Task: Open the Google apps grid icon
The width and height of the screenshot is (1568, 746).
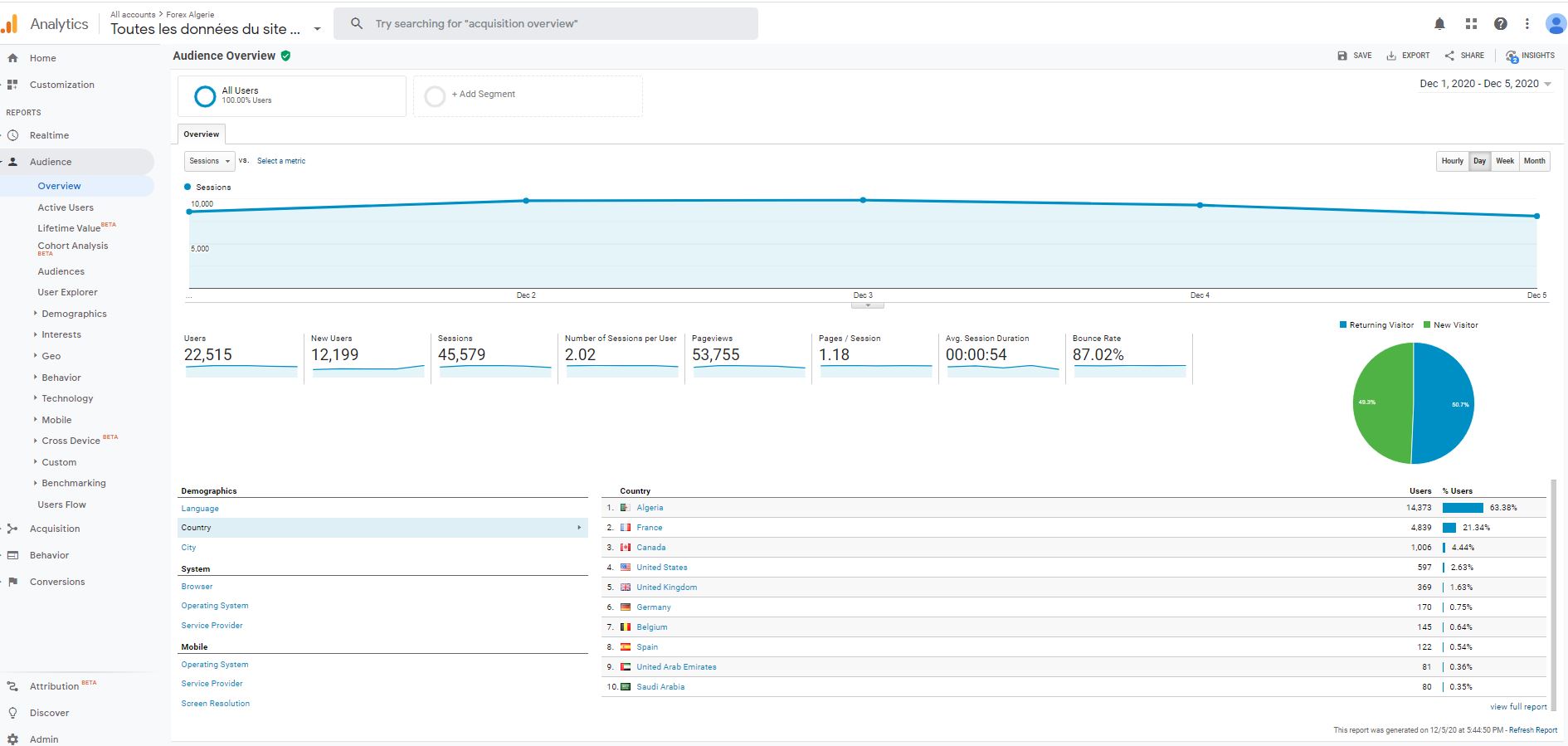Action: coord(1471,24)
